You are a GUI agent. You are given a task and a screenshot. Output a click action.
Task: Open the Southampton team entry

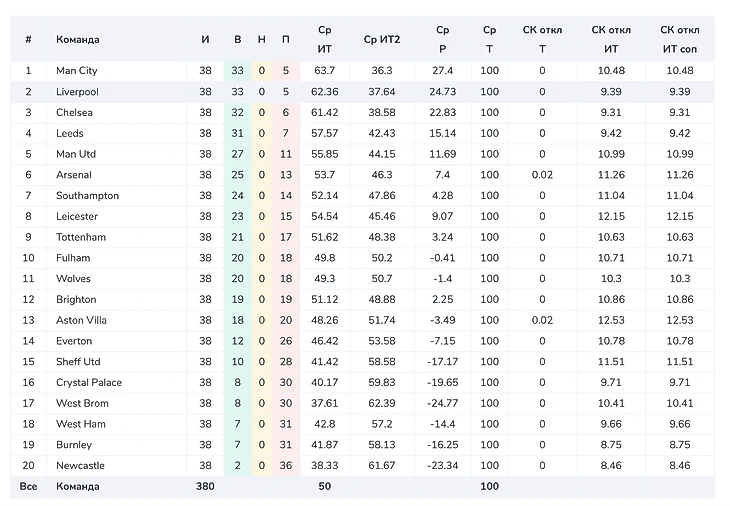[87, 196]
